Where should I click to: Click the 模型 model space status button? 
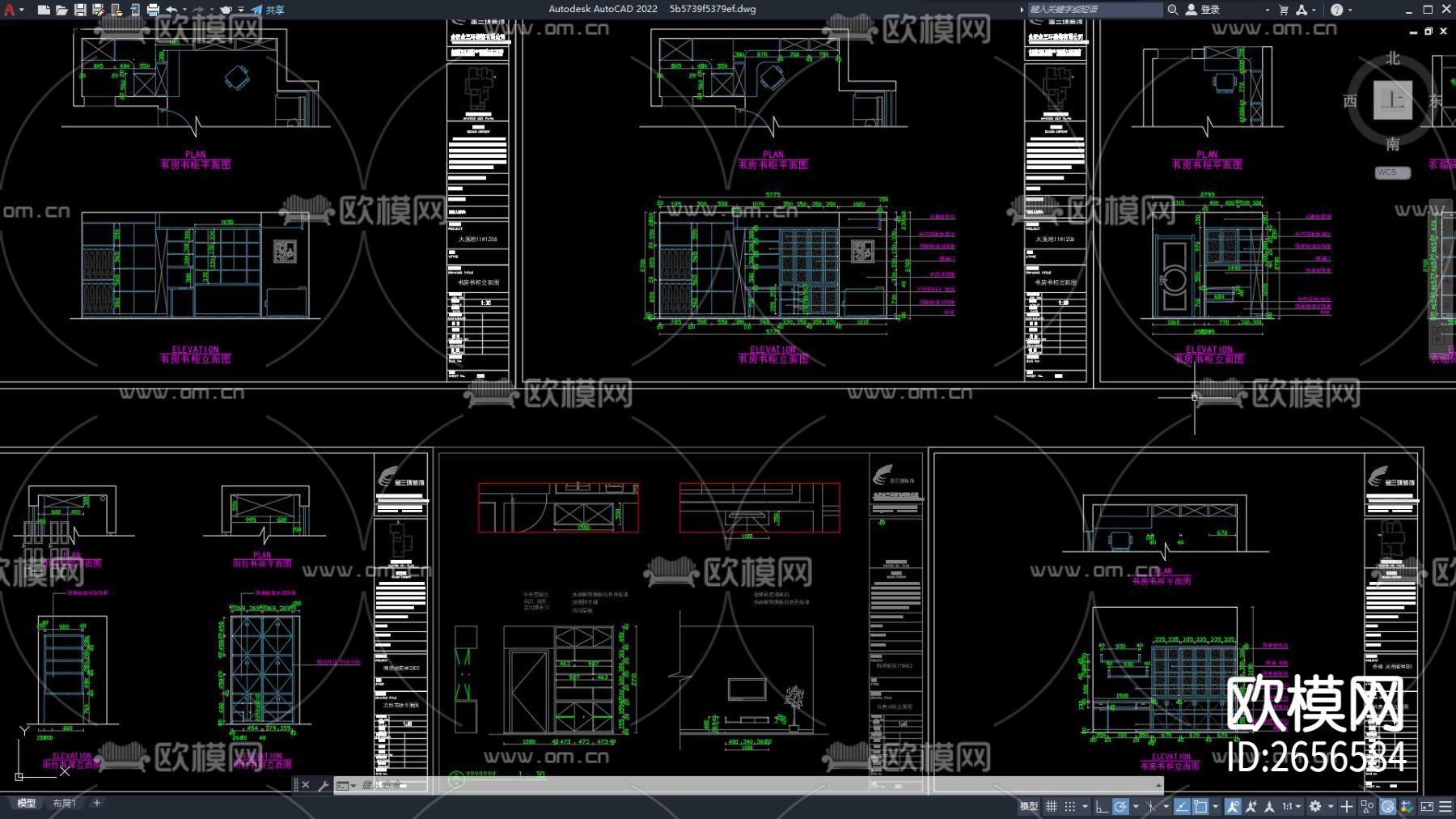click(1028, 806)
